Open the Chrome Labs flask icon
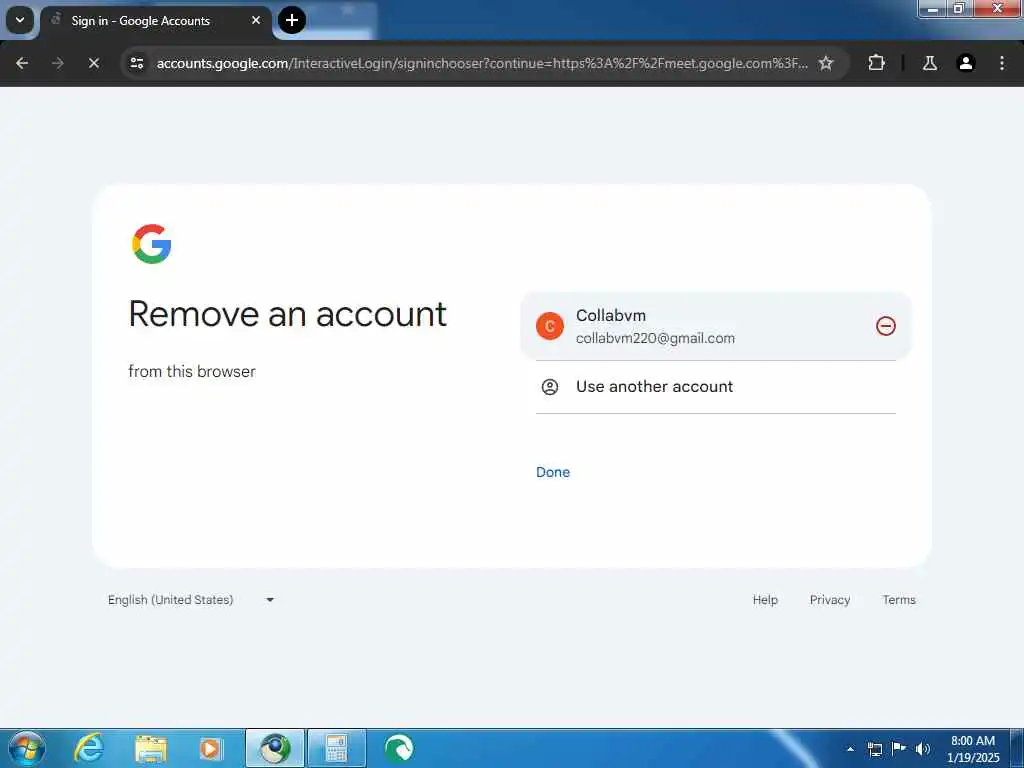This screenshot has width=1024, height=768. click(x=930, y=63)
